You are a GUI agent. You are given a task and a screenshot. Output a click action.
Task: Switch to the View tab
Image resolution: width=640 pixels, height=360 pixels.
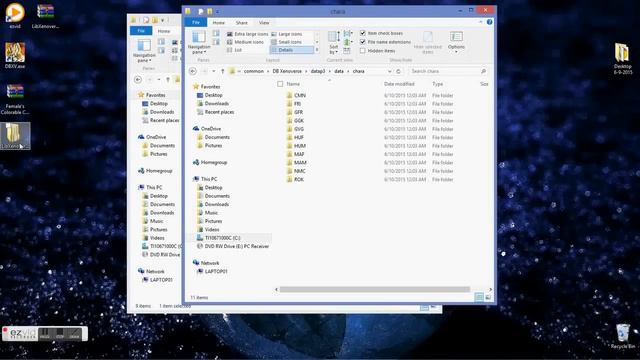264,22
